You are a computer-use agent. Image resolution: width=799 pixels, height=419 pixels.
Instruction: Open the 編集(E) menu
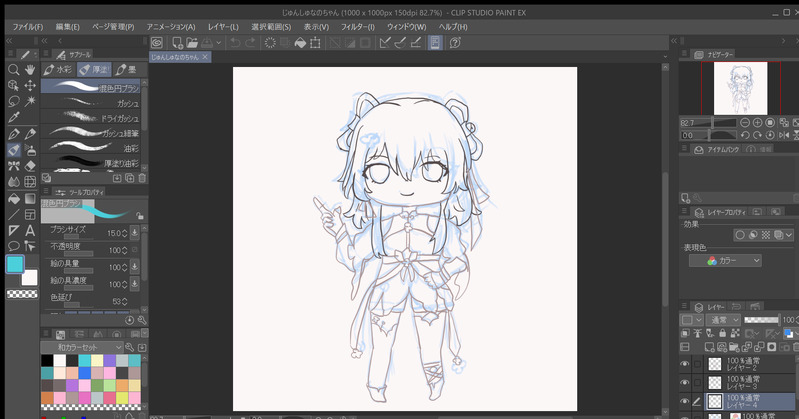pos(68,27)
